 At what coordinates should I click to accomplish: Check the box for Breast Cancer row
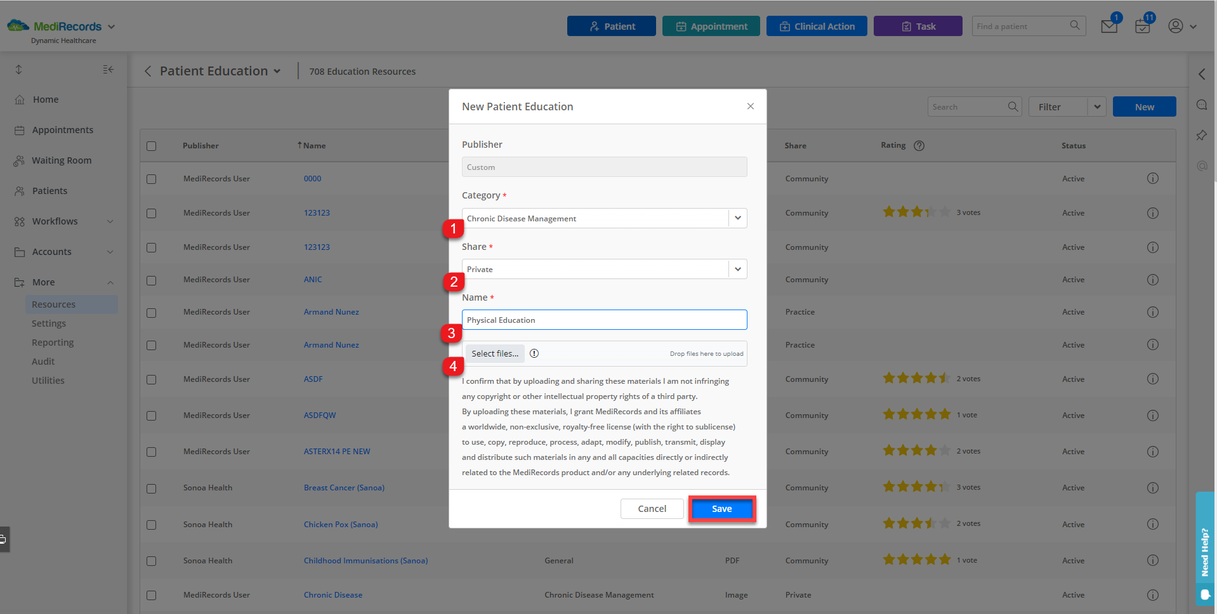(x=152, y=488)
